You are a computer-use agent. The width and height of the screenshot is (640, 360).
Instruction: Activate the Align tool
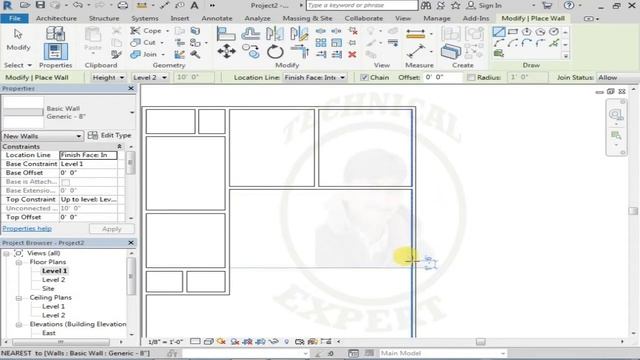coord(226,34)
